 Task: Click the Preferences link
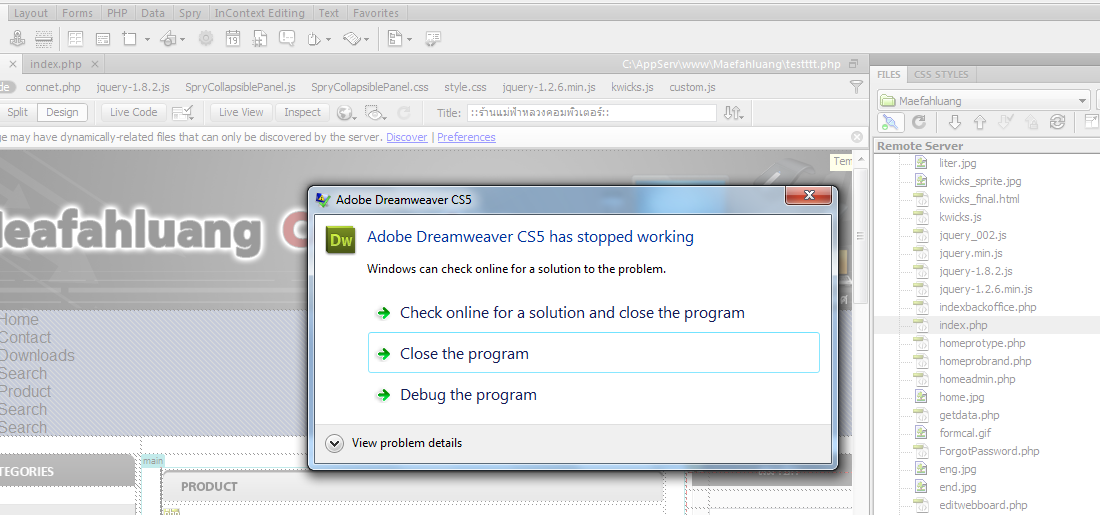pos(467,137)
